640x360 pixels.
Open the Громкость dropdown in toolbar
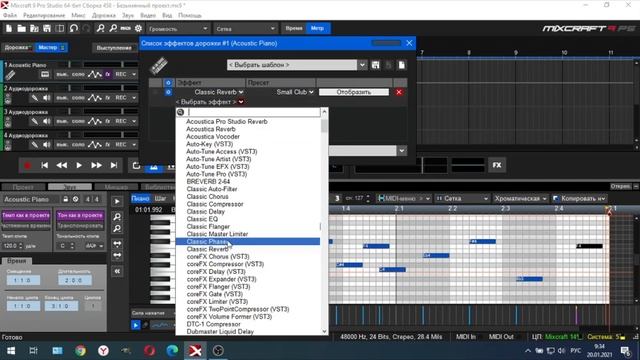(x=177, y=29)
